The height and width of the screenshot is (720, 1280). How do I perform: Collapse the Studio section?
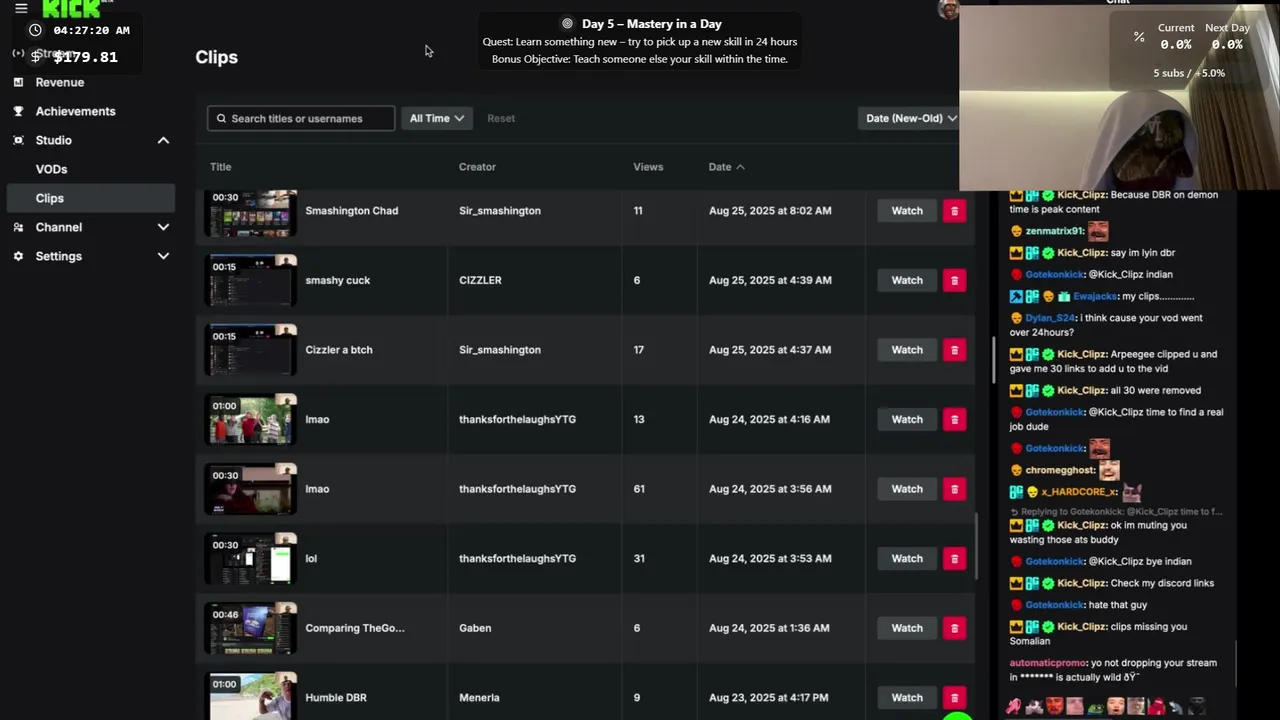tap(163, 140)
